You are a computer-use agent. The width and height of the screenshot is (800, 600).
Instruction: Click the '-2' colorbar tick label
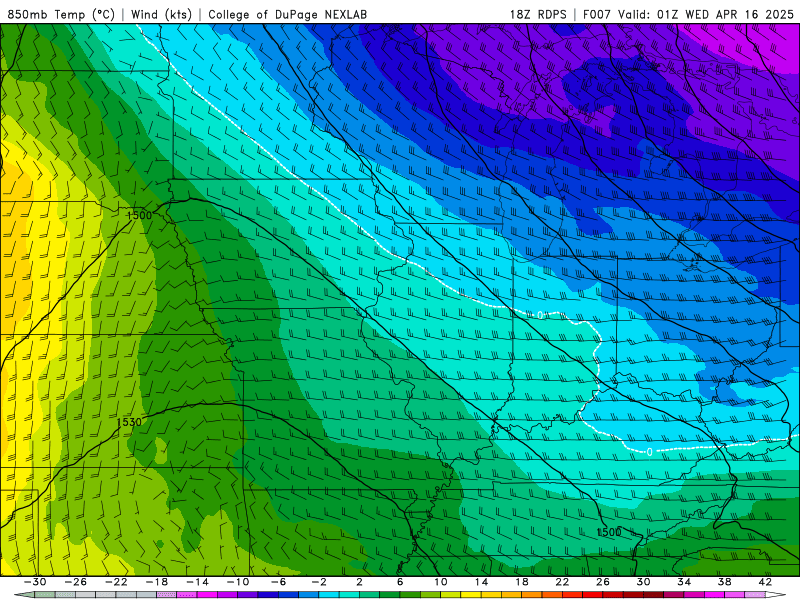(x=318, y=582)
